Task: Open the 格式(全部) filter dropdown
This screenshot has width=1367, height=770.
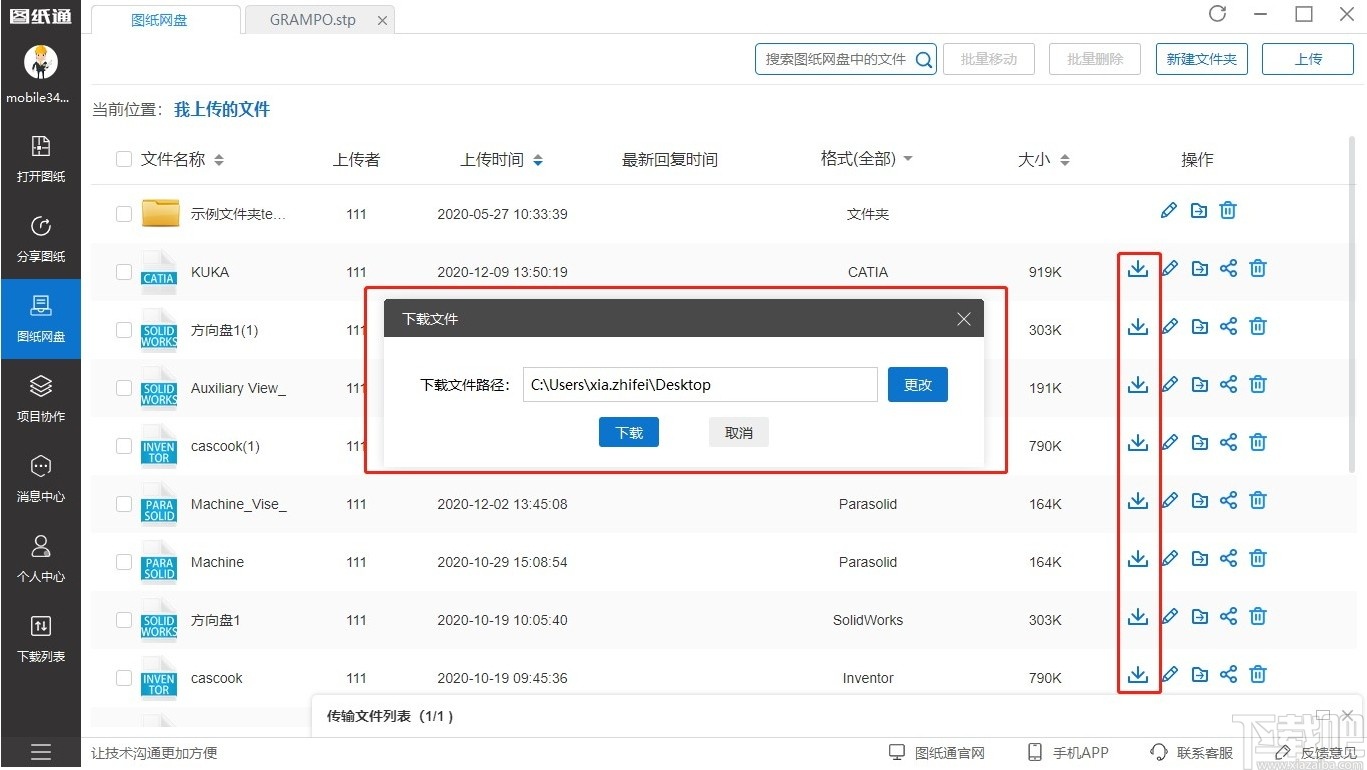Action: pyautogui.click(x=866, y=159)
